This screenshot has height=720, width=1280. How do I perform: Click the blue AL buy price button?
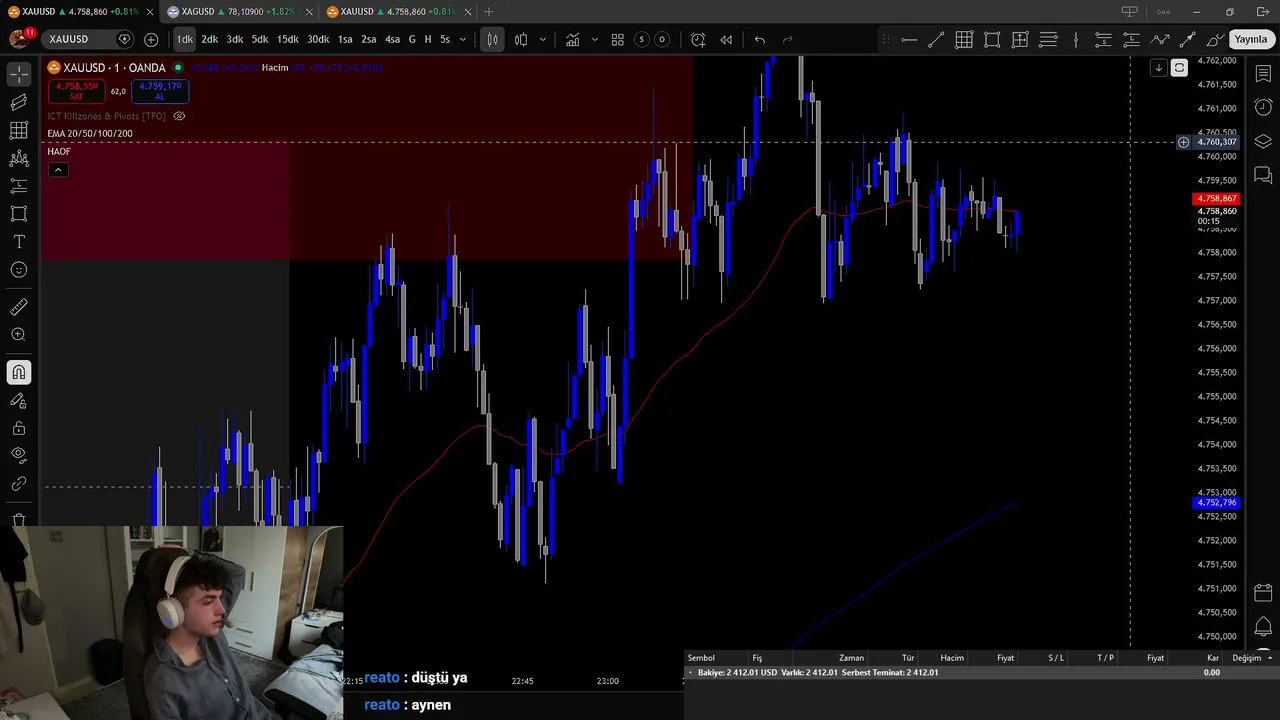(x=159, y=90)
